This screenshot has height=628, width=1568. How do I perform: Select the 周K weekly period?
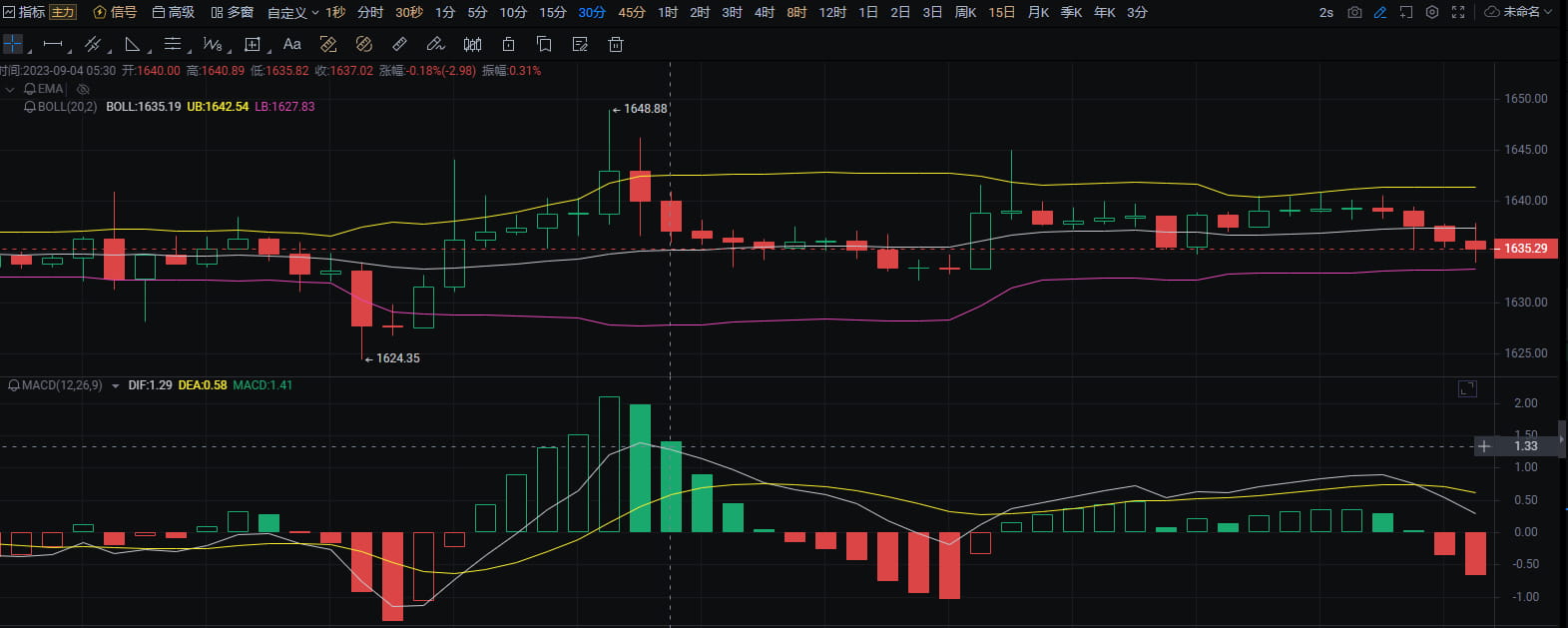(965, 12)
